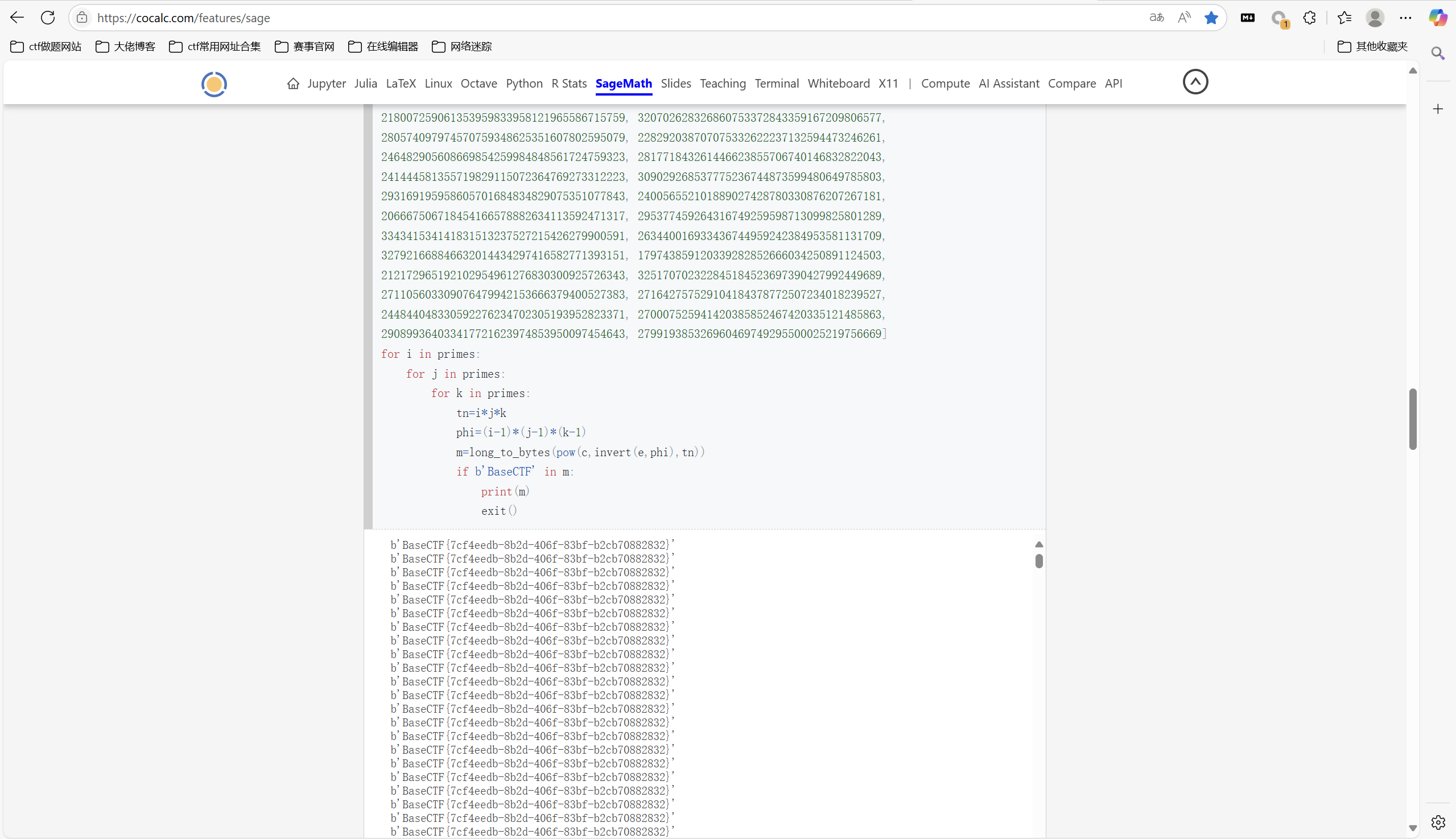
Task: Open the browser Settings and more menu
Action: (x=1406, y=18)
